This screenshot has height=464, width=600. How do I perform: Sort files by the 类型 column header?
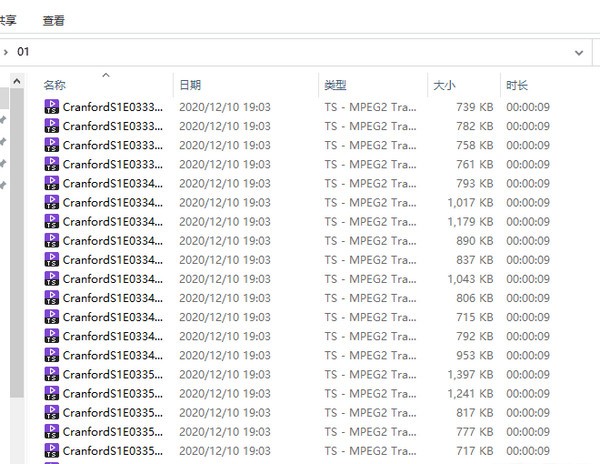pos(336,85)
